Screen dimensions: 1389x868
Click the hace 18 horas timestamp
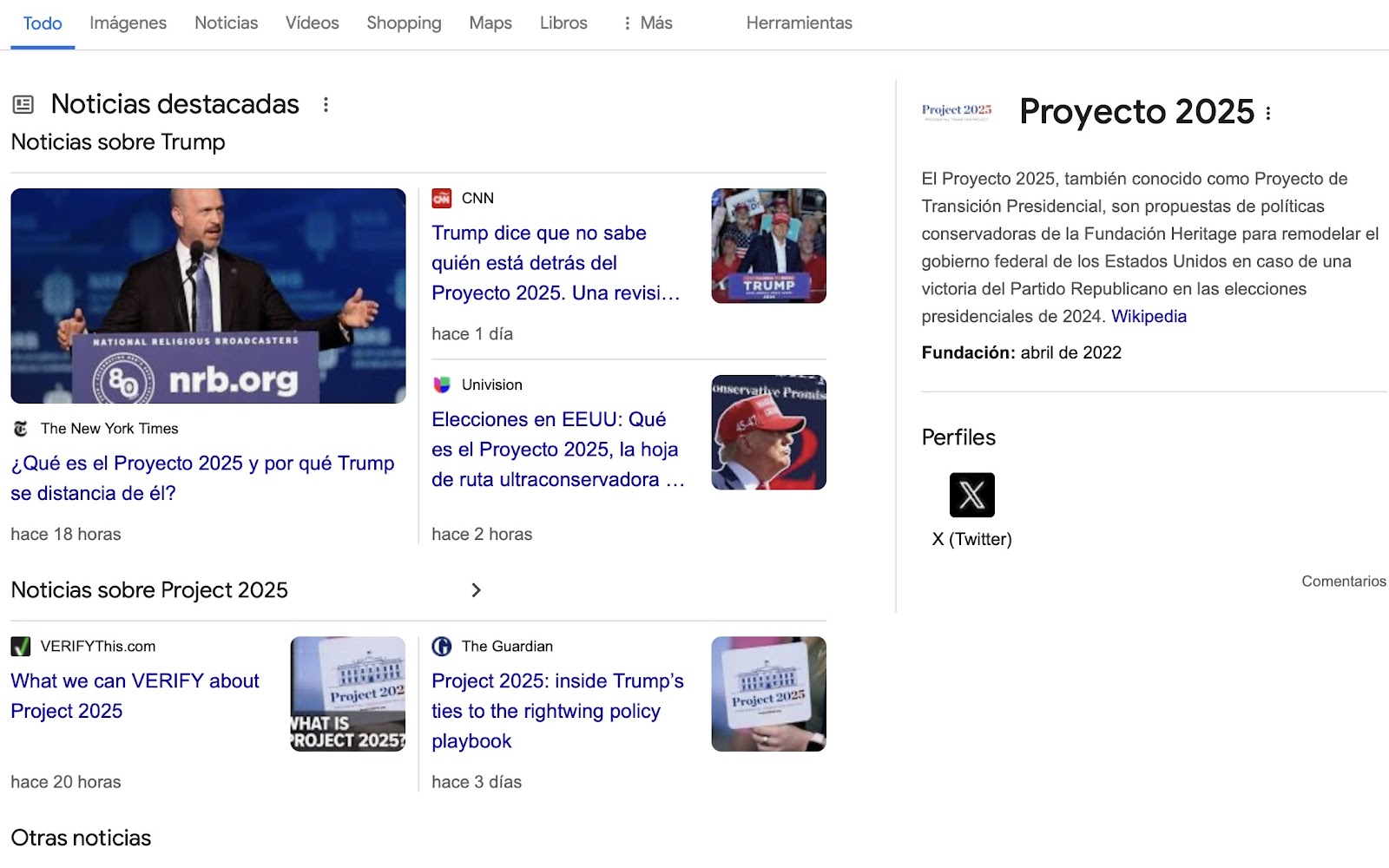(66, 535)
